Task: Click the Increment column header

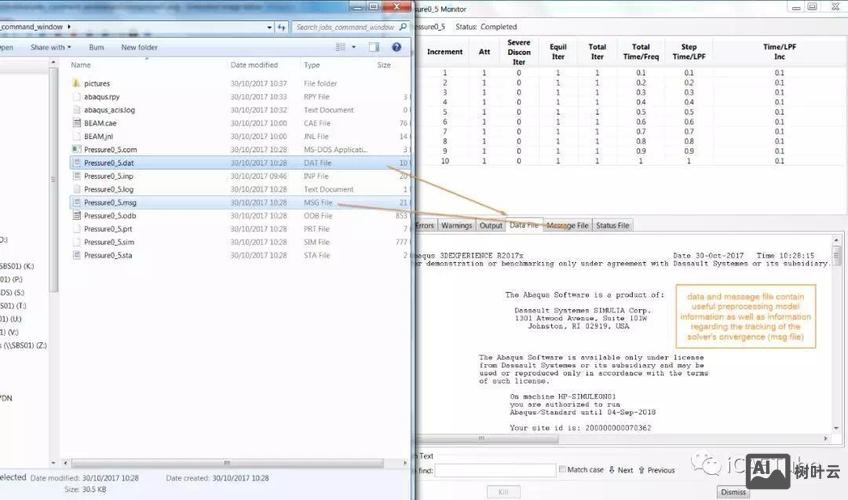Action: point(445,52)
